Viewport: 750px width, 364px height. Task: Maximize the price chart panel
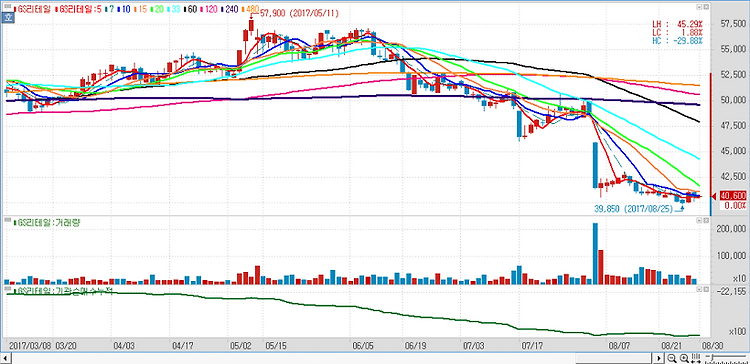tap(706, 7)
